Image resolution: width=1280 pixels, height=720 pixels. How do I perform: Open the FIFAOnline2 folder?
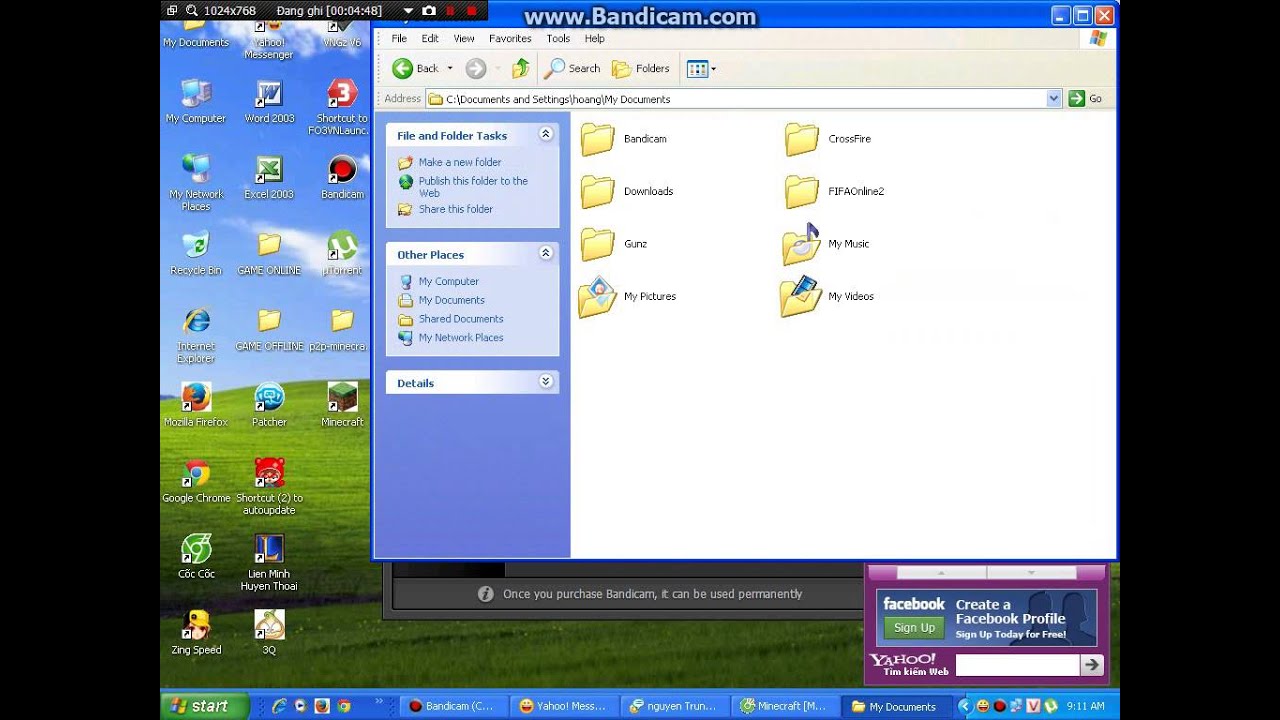pyautogui.click(x=834, y=191)
